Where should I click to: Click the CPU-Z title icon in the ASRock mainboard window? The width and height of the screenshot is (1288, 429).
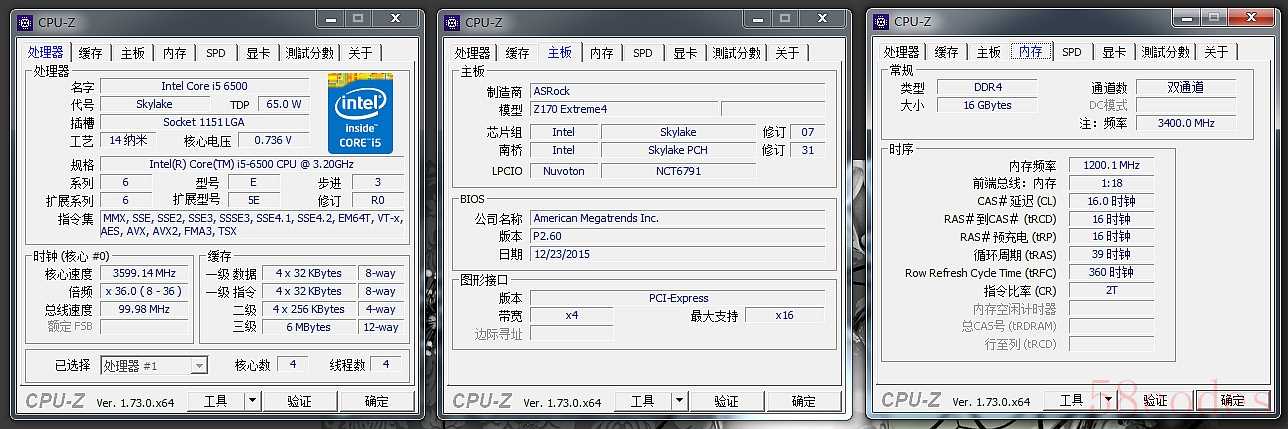[x=451, y=22]
